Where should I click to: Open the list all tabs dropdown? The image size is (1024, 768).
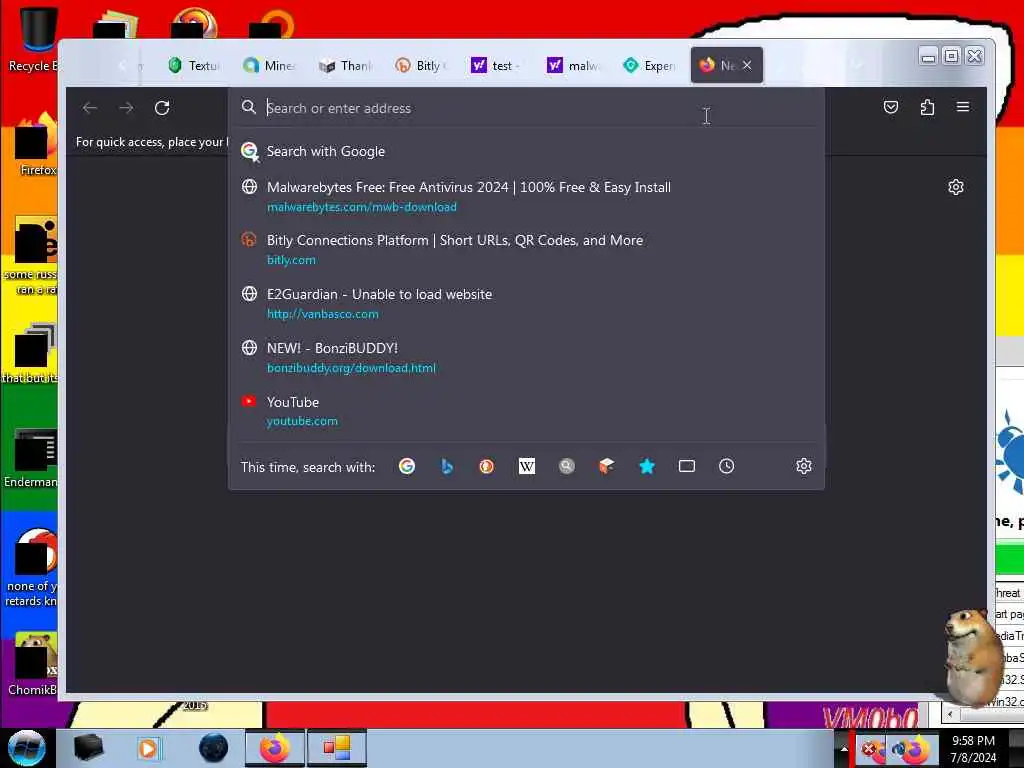point(857,65)
